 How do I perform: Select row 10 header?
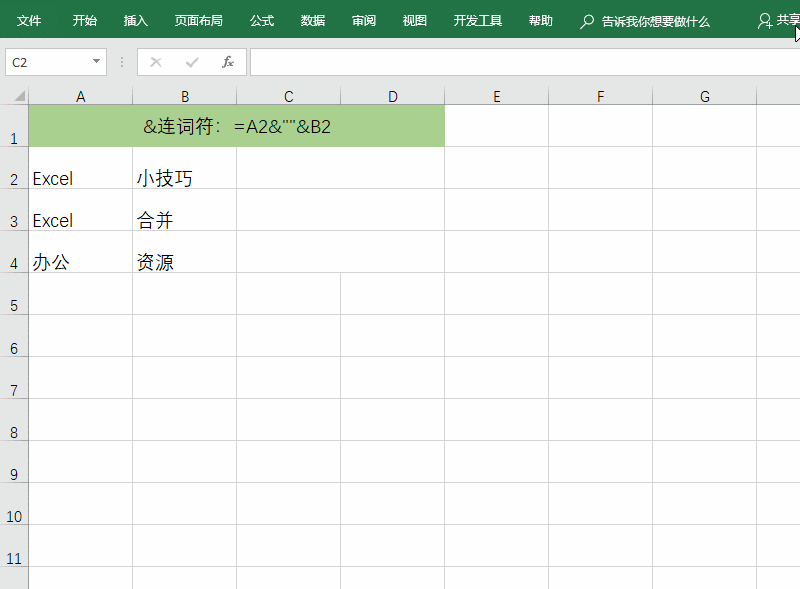[x=14, y=504]
